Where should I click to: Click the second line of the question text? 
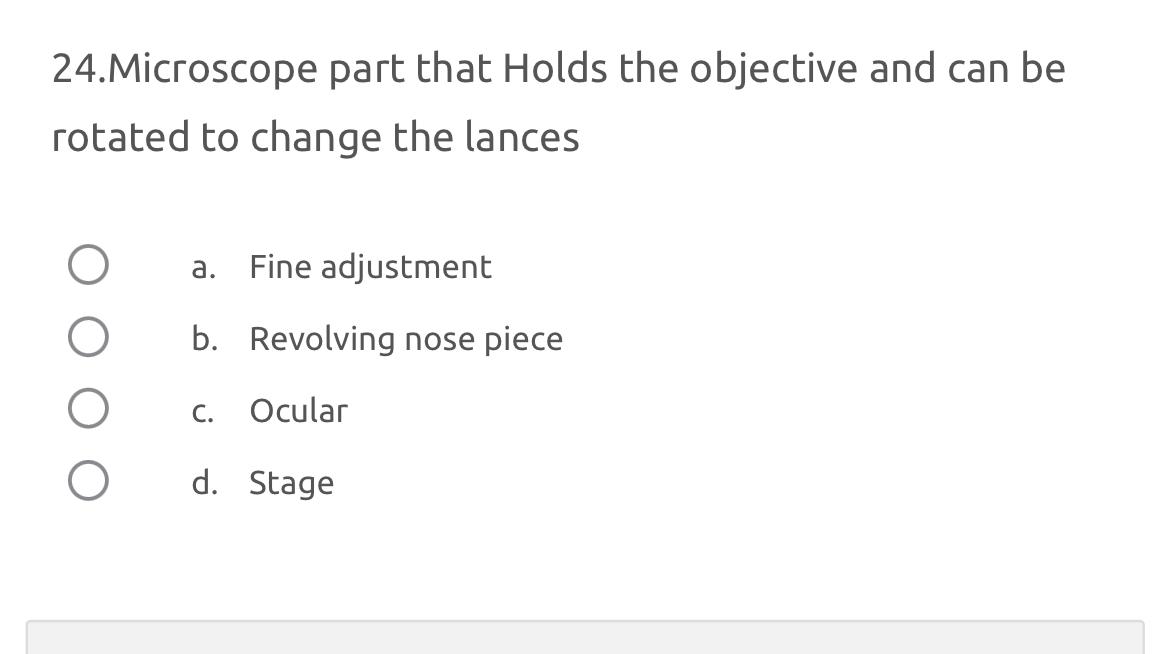coord(316,137)
